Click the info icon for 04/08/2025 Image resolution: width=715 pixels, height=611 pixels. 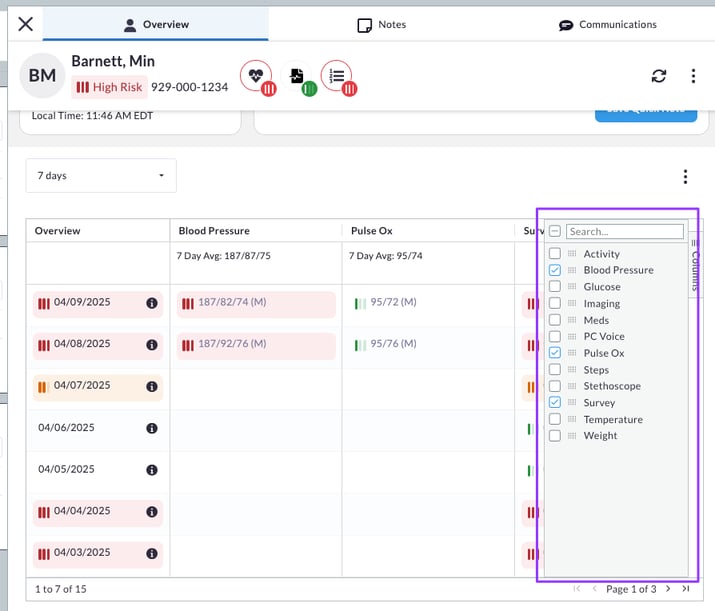pos(152,345)
